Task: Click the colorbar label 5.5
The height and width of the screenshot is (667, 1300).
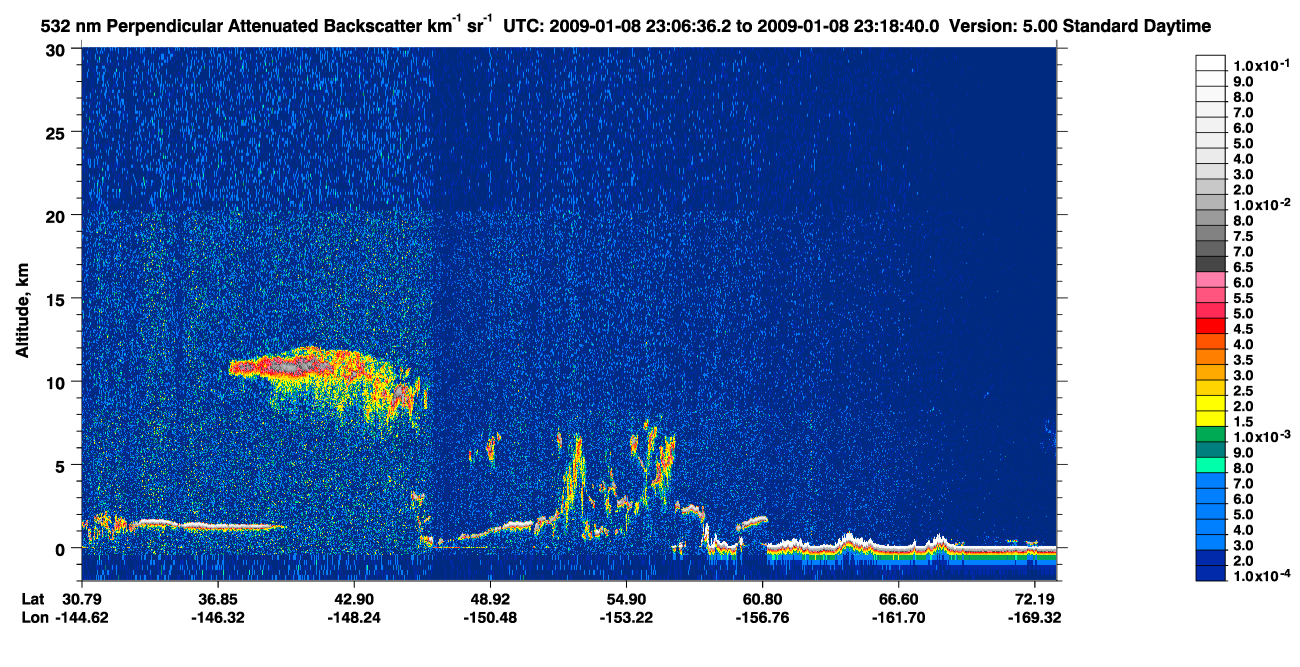Action: click(1244, 298)
